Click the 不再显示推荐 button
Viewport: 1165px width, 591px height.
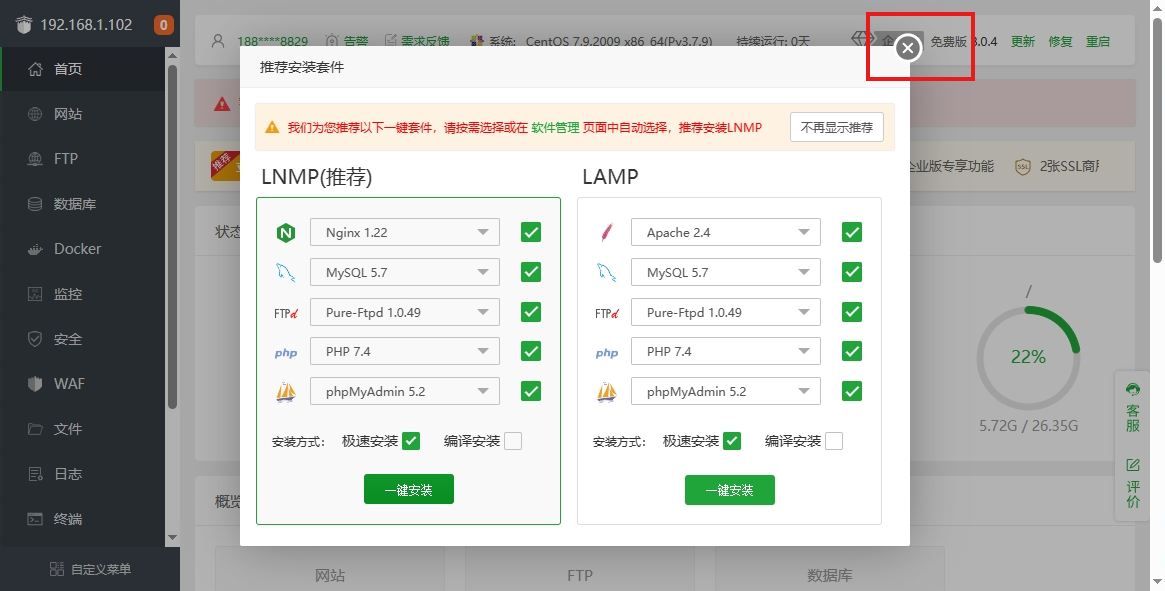click(x=837, y=127)
